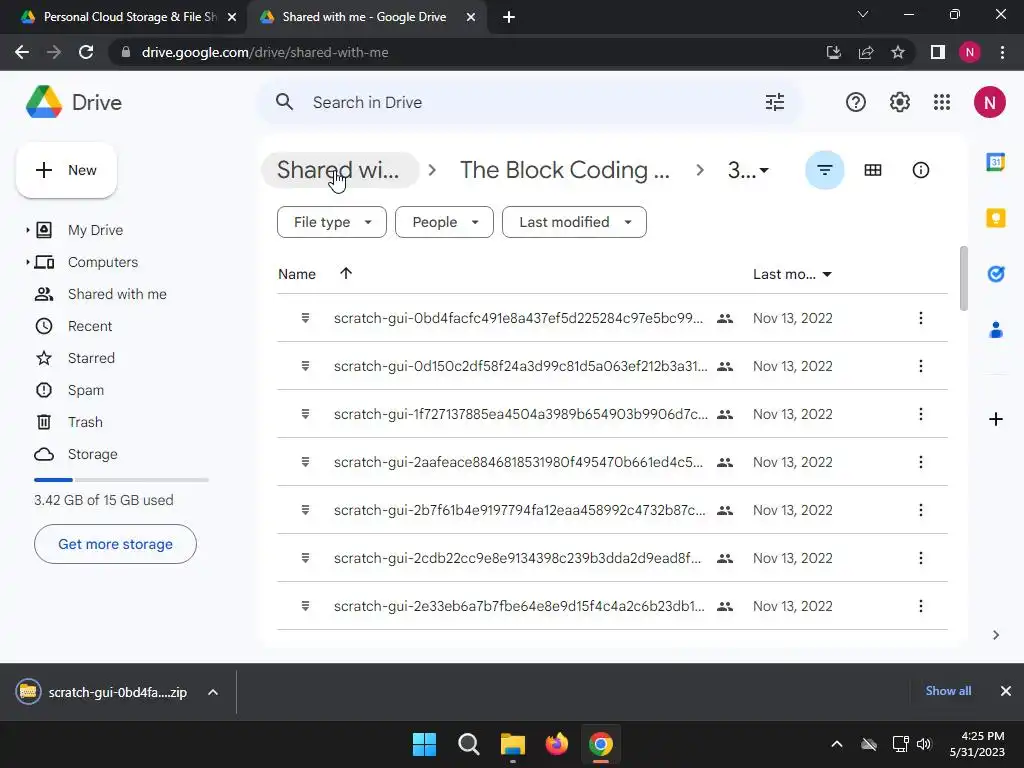The height and width of the screenshot is (768, 1024).
Task: Click The Block Coding breadcrumb
Action: [565, 170]
